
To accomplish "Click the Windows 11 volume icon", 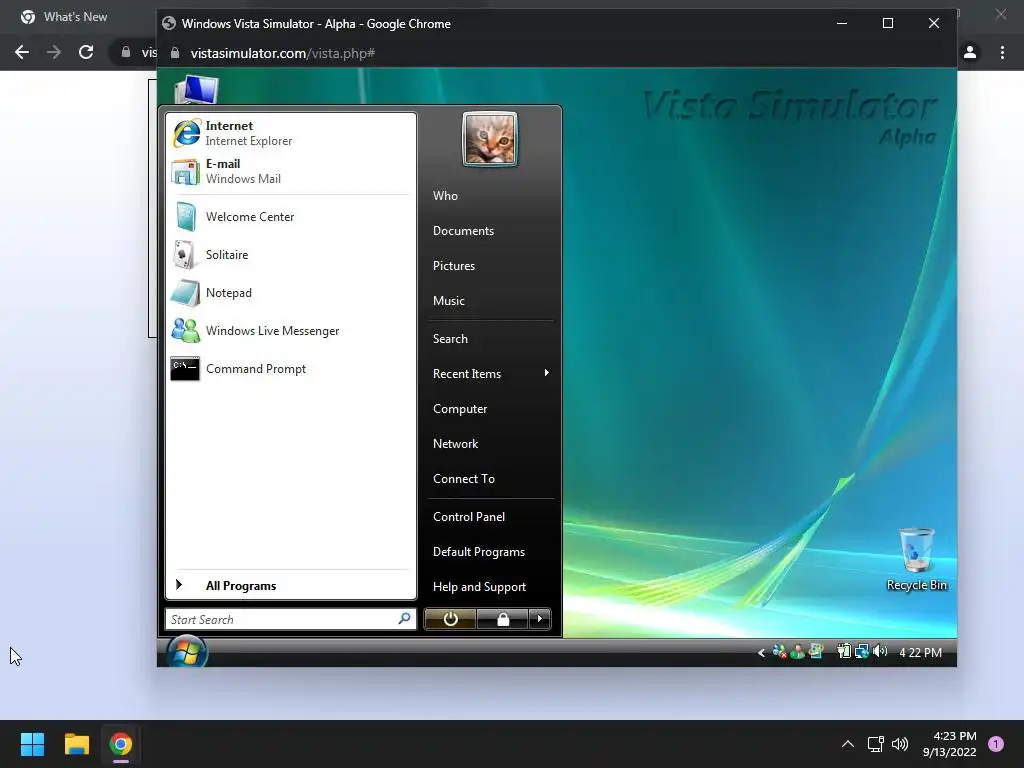I will click(x=900, y=744).
